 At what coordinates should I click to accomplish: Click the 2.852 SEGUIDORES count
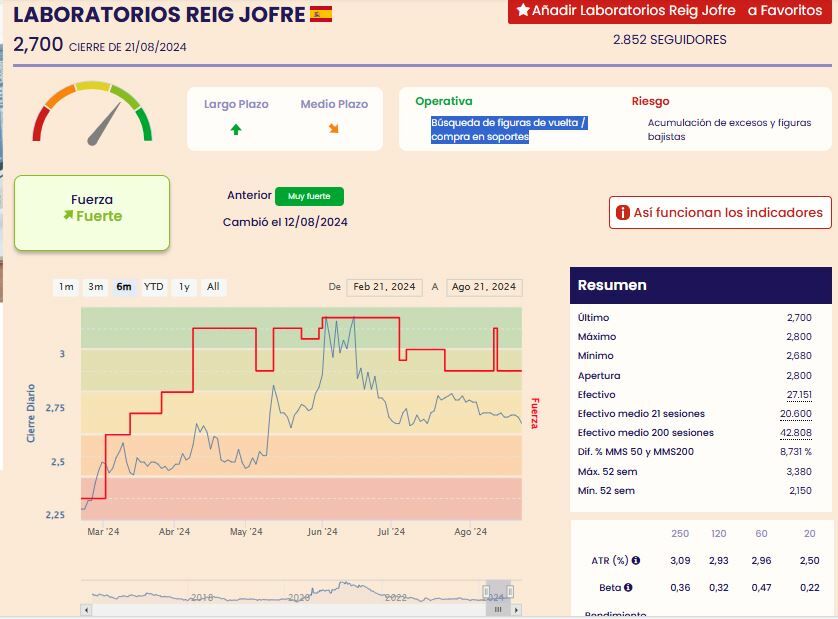pos(670,40)
